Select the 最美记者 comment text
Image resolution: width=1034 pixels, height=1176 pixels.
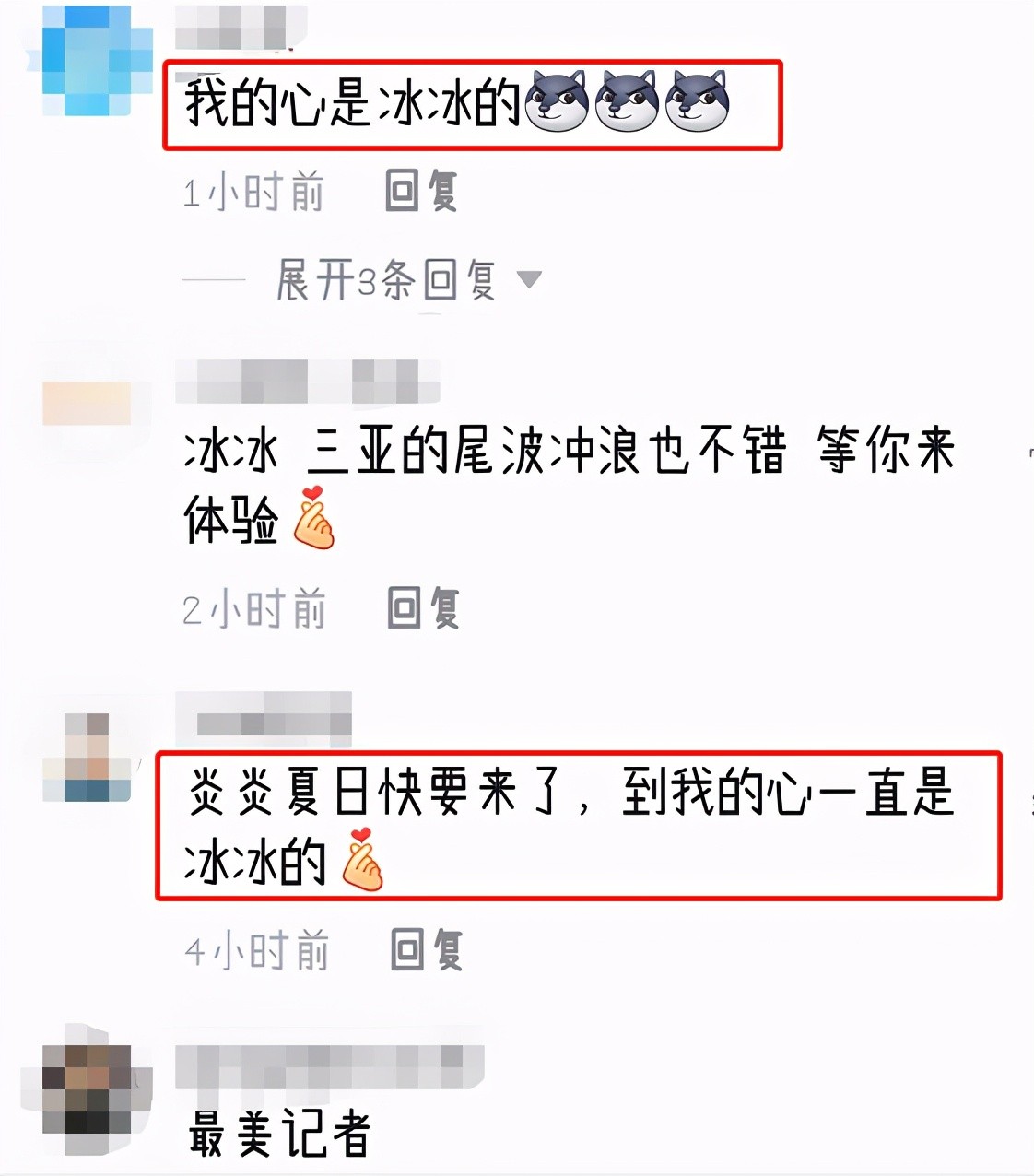pyautogui.click(x=279, y=1134)
